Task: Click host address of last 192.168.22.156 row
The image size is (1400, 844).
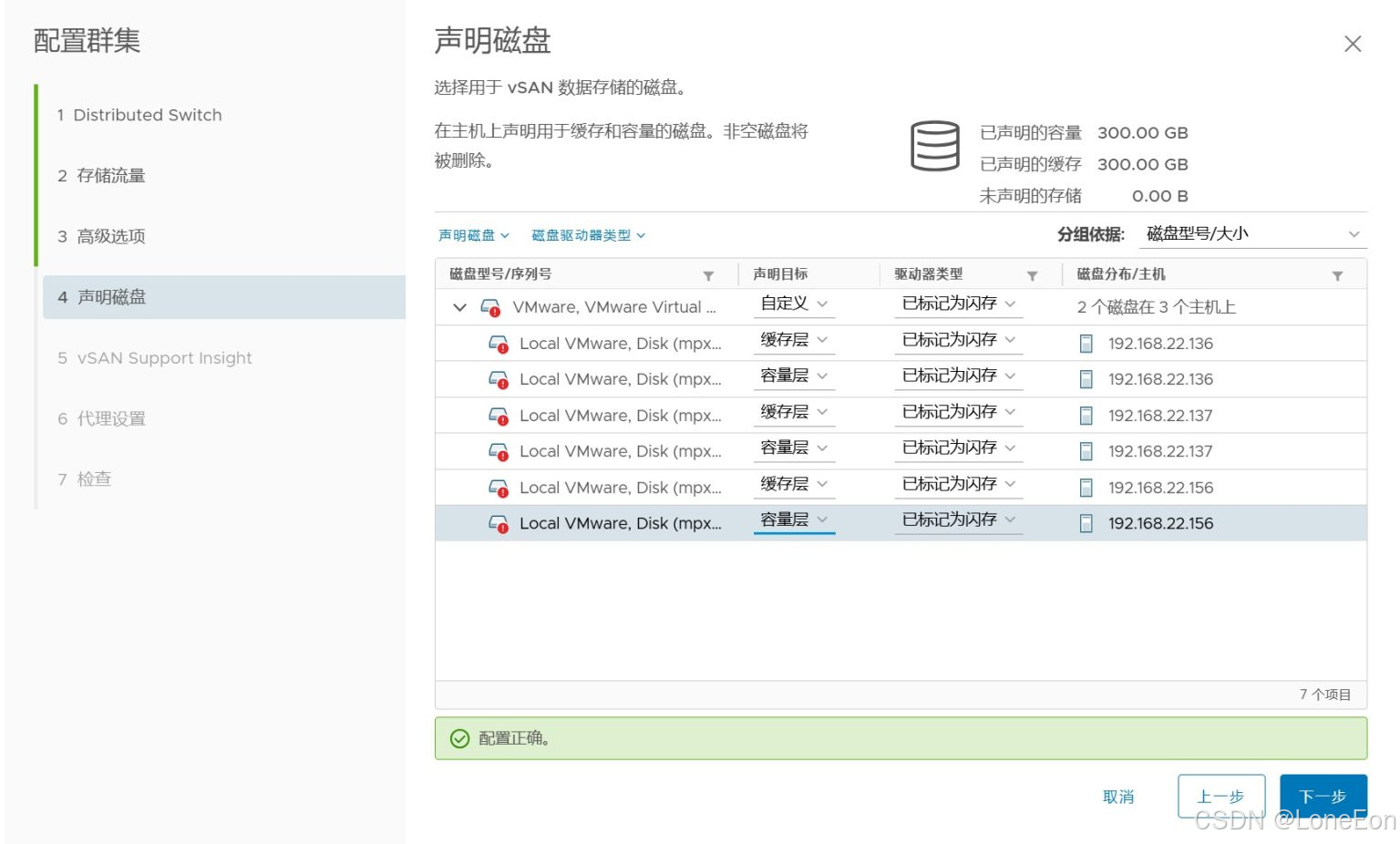Action: click(x=1160, y=523)
